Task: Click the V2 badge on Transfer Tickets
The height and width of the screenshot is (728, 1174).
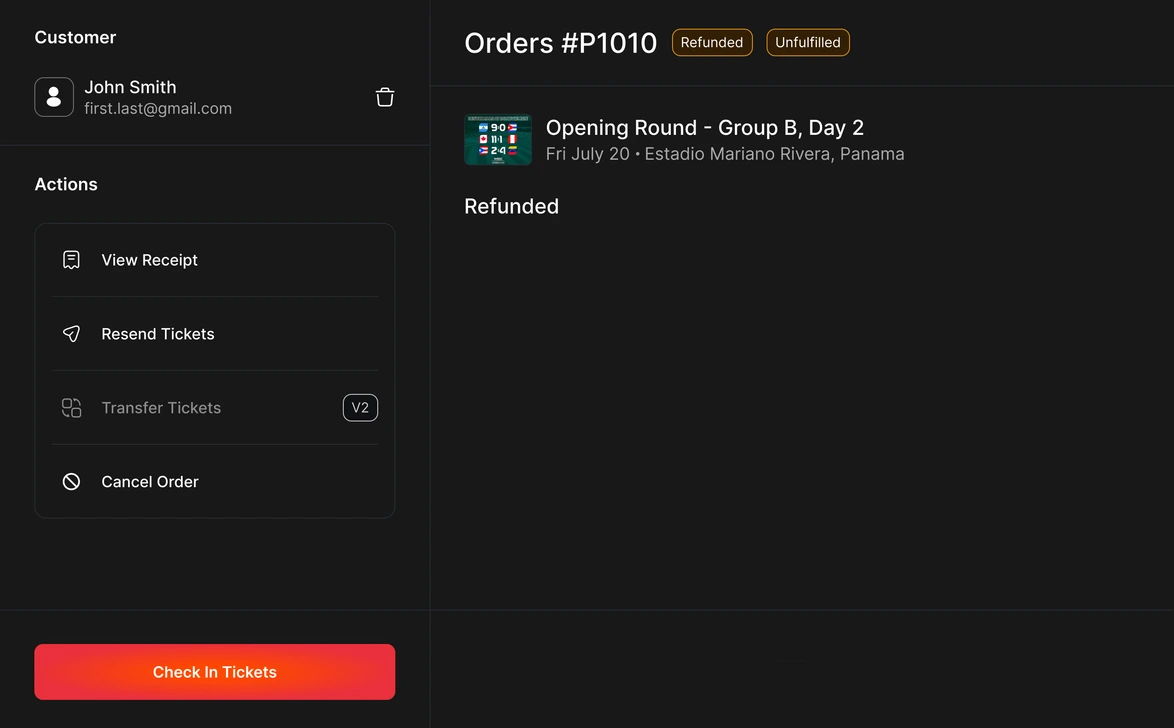Action: tap(360, 407)
